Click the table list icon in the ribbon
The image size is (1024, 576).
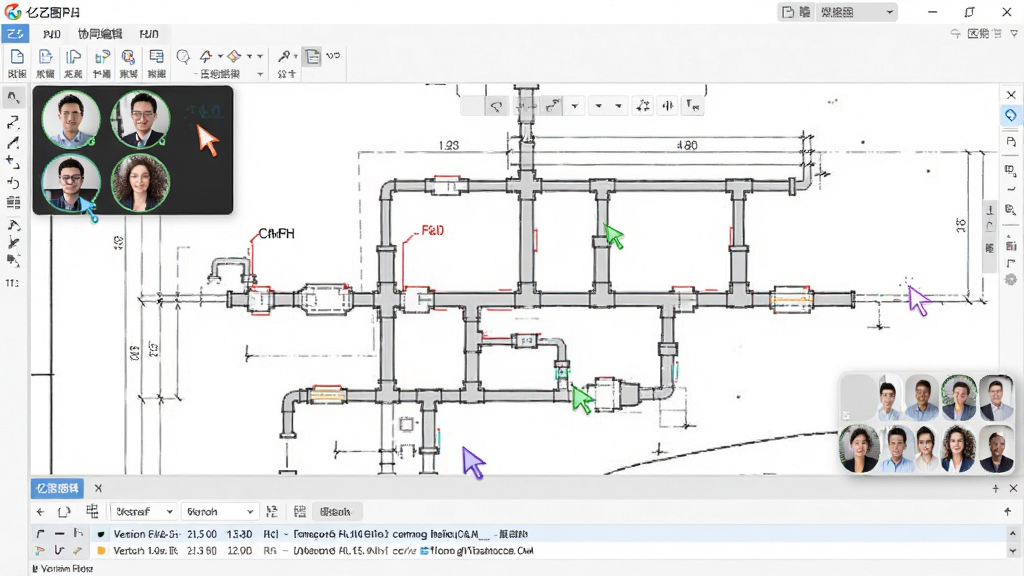[156, 57]
